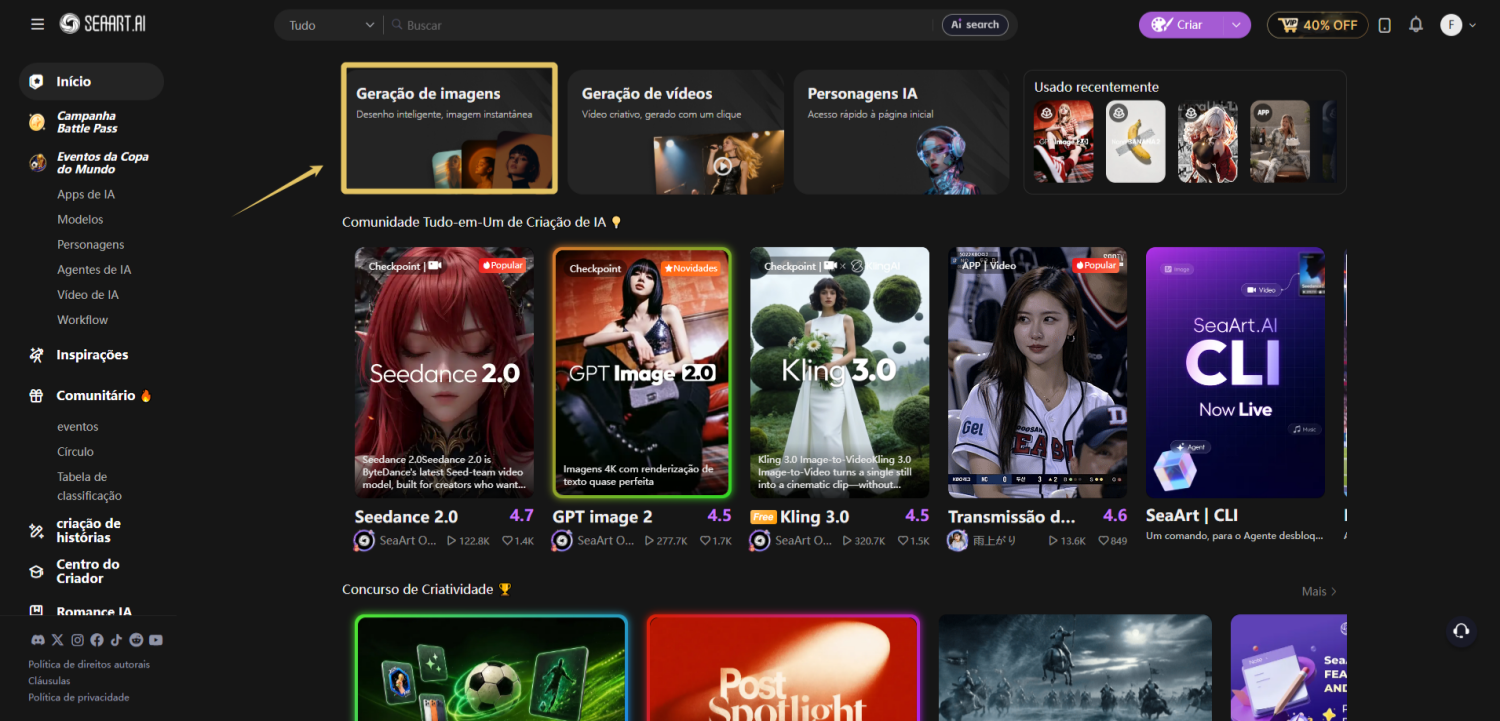1500x721 pixels.
Task: Open the TikTok social link
Action: coord(116,640)
